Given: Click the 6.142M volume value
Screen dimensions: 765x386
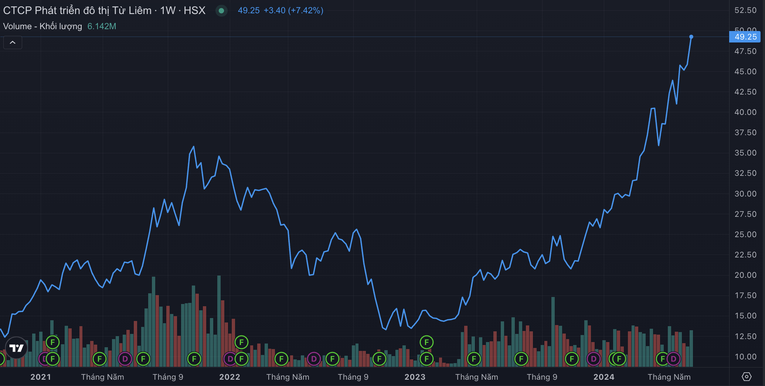Looking at the screenshot, I should [x=102, y=26].
